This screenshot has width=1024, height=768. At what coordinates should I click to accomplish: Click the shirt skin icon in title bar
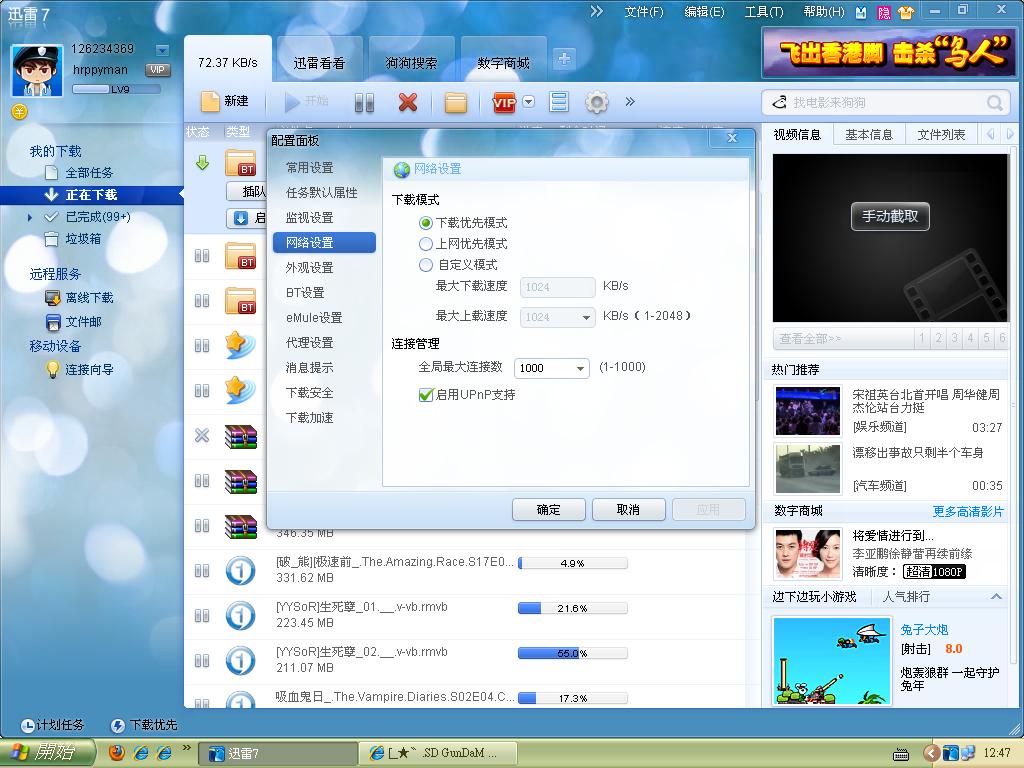(906, 12)
